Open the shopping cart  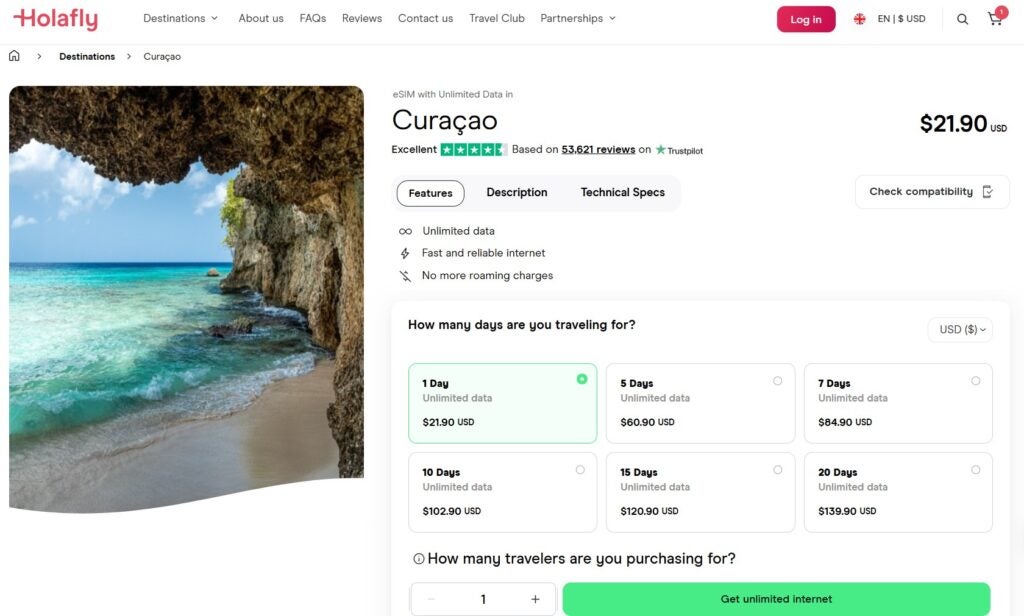click(x=994, y=19)
